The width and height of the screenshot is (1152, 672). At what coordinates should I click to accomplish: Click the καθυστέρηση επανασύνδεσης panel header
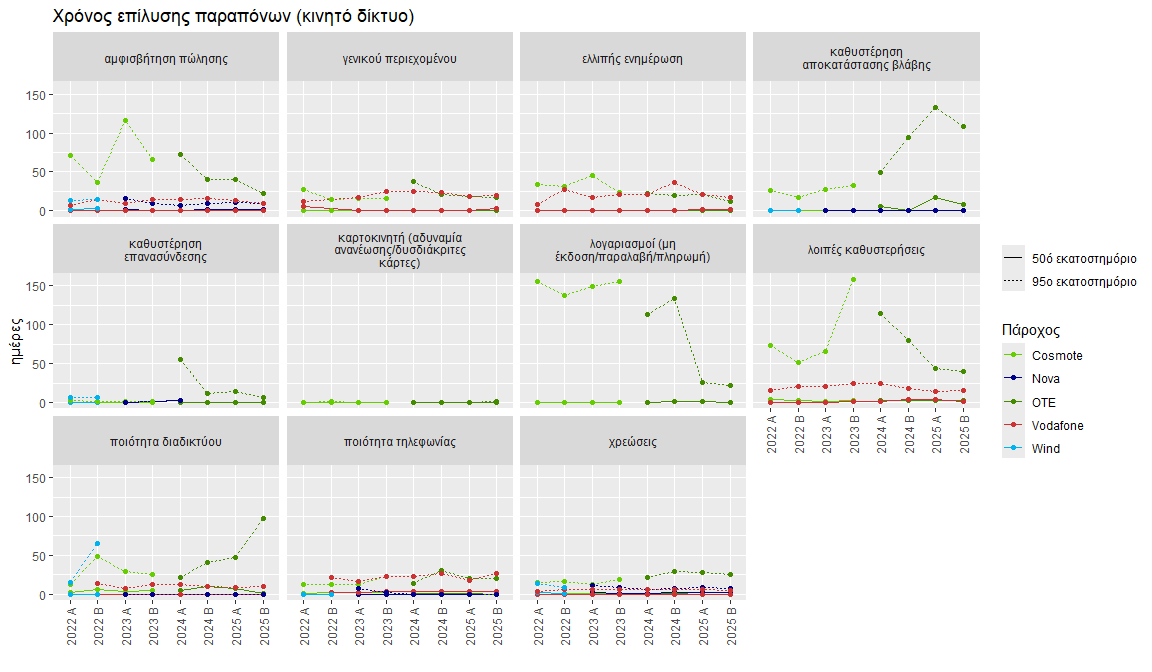(166, 250)
